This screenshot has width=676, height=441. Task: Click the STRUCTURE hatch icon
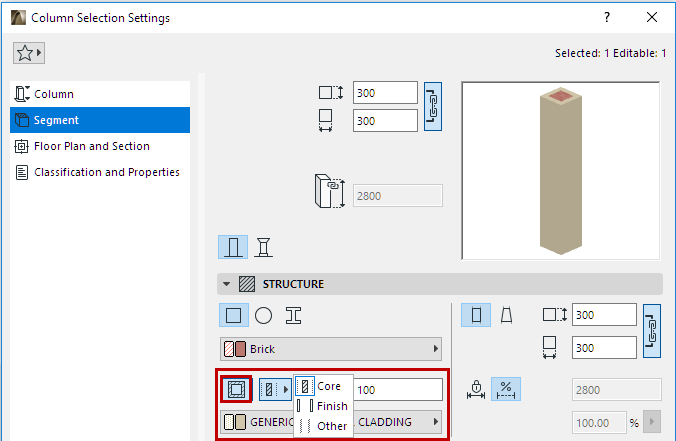pyautogui.click(x=247, y=284)
